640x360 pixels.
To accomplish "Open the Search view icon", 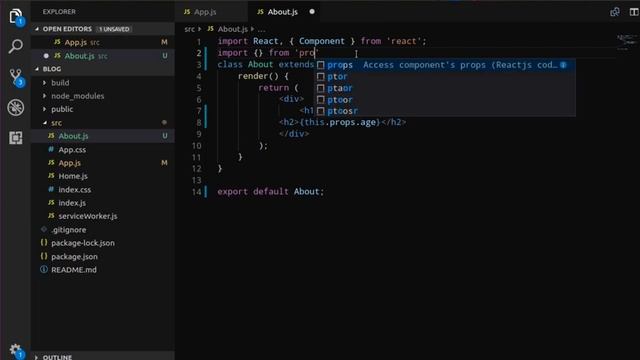I will (16, 46).
